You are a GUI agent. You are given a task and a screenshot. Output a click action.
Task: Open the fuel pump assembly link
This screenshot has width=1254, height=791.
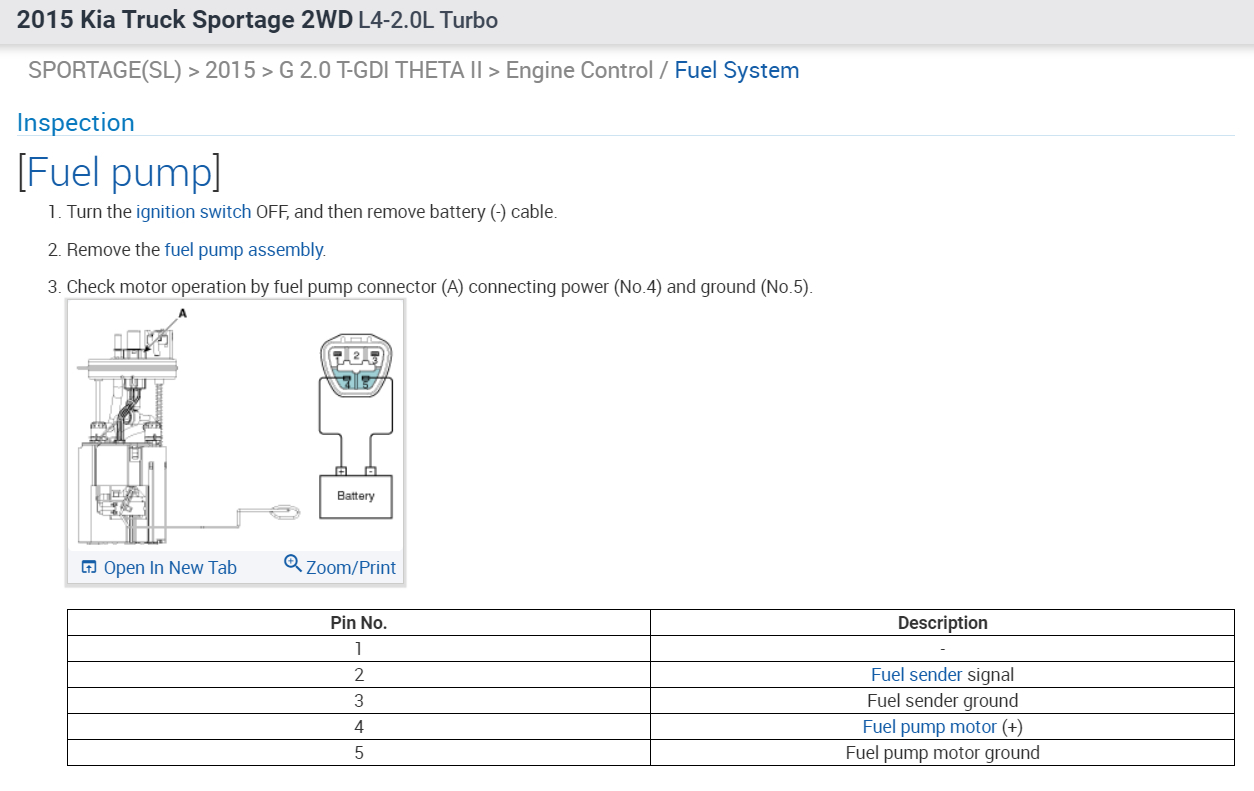pos(244,250)
